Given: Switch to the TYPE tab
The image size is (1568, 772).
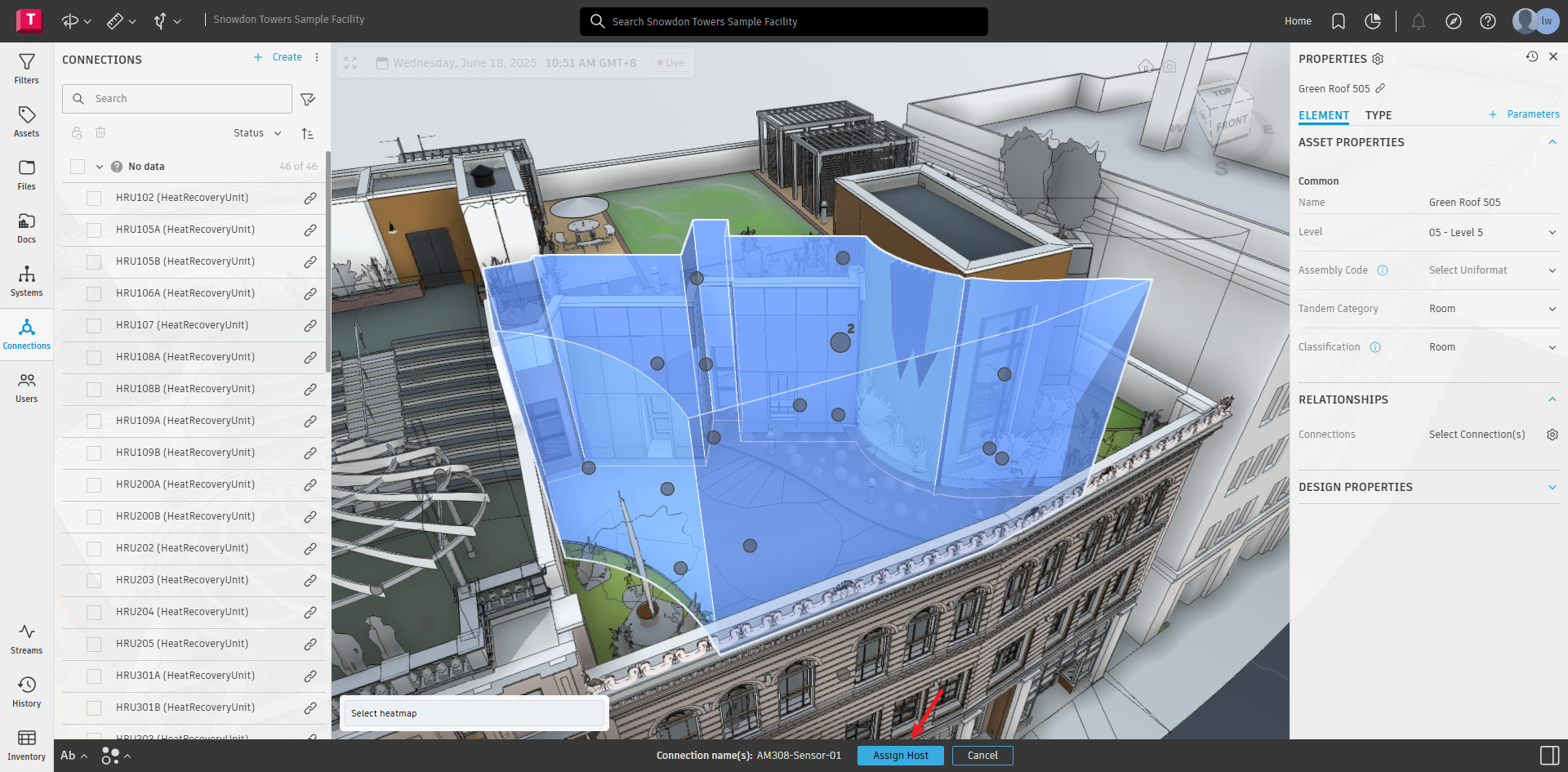Looking at the screenshot, I should (x=1379, y=115).
